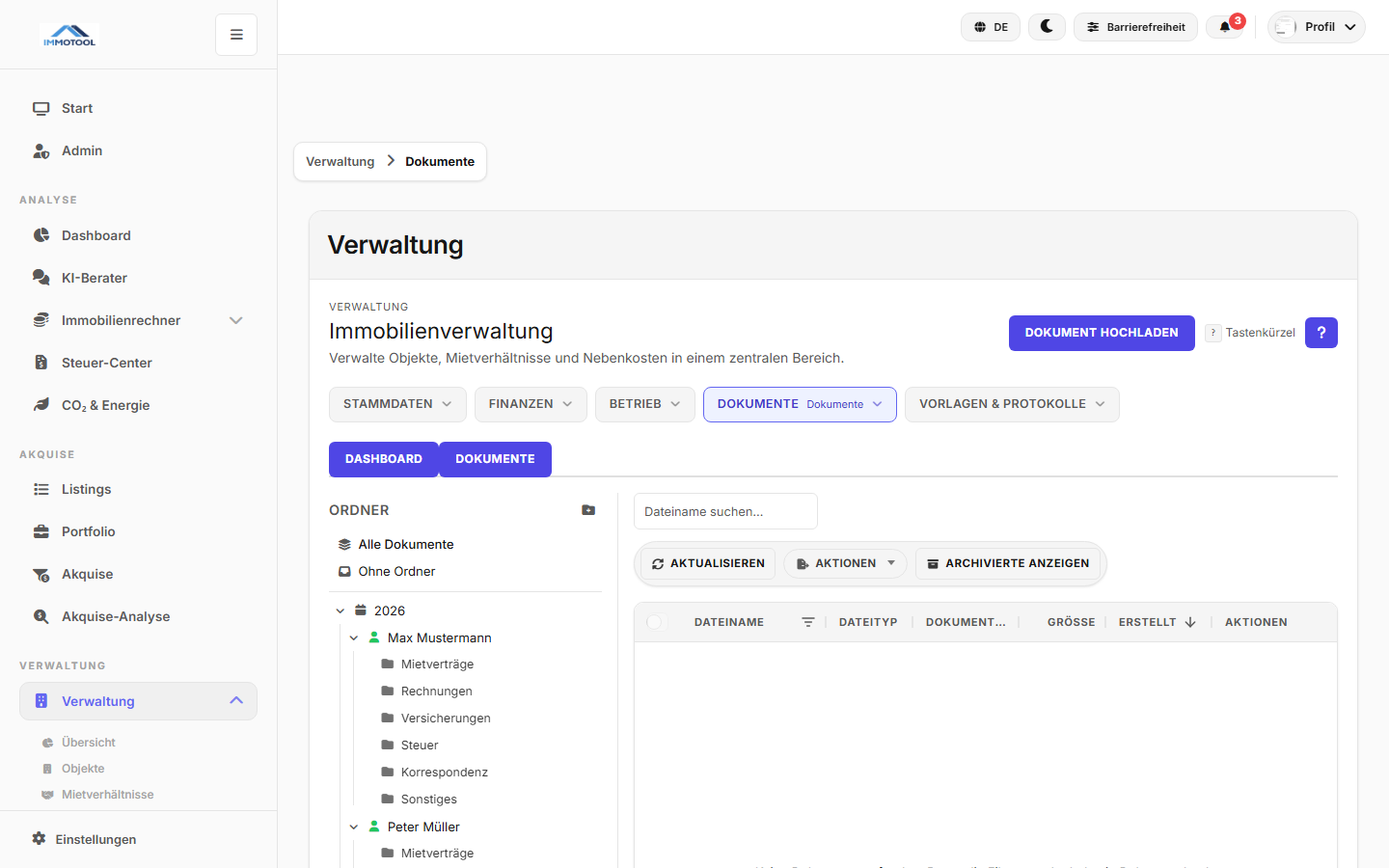Click the hamburger menu icon in sidebar
This screenshot has width=1389, height=868.
pyautogui.click(x=236, y=35)
